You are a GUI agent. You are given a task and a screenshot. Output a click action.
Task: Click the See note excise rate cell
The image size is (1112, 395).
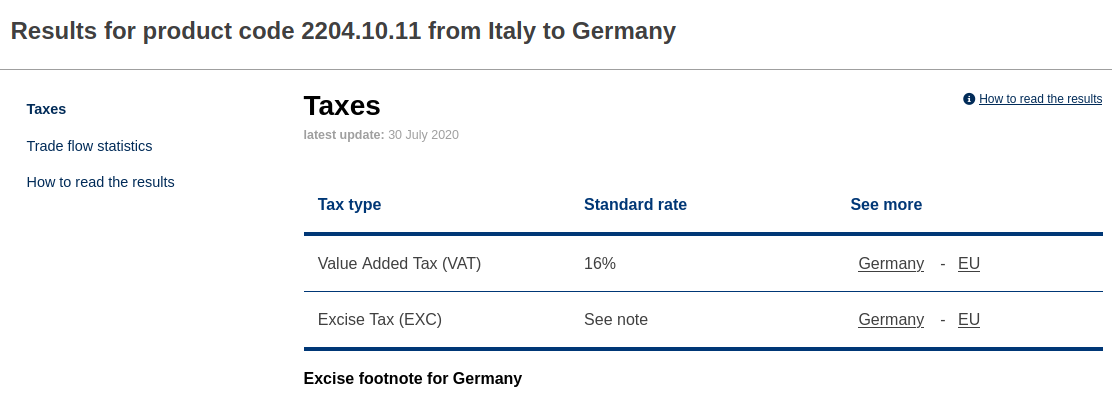point(616,320)
